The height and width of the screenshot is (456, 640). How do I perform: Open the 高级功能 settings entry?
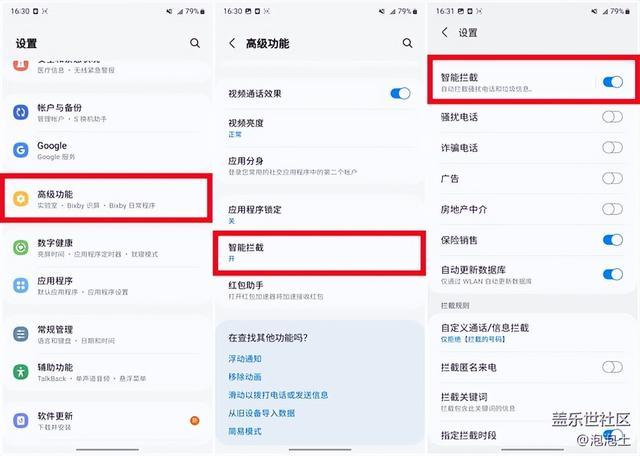point(107,199)
